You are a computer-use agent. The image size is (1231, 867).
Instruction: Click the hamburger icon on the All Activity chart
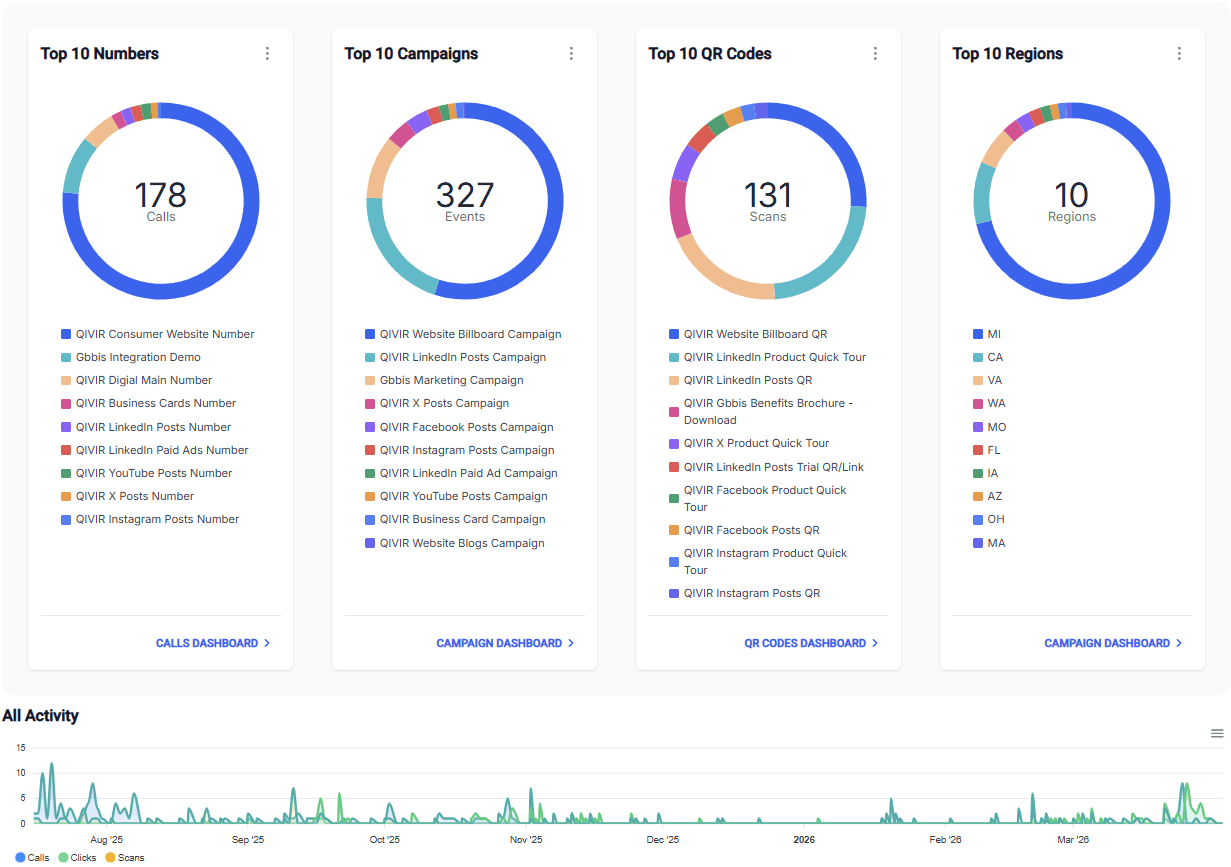click(x=1216, y=733)
